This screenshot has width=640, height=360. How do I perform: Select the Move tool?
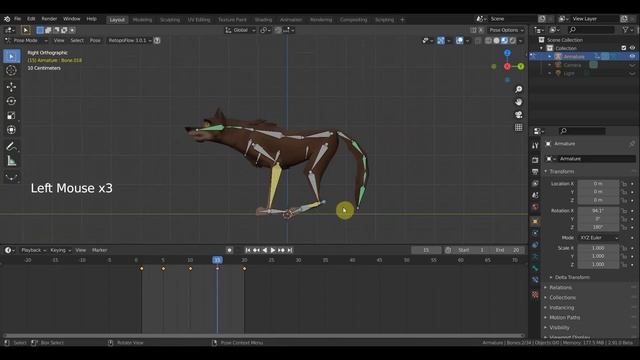tap(11, 87)
